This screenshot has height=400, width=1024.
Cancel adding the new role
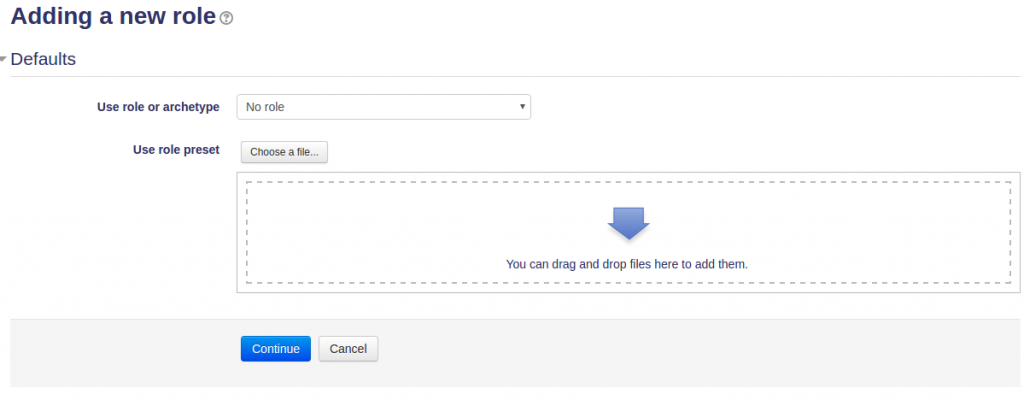(348, 349)
